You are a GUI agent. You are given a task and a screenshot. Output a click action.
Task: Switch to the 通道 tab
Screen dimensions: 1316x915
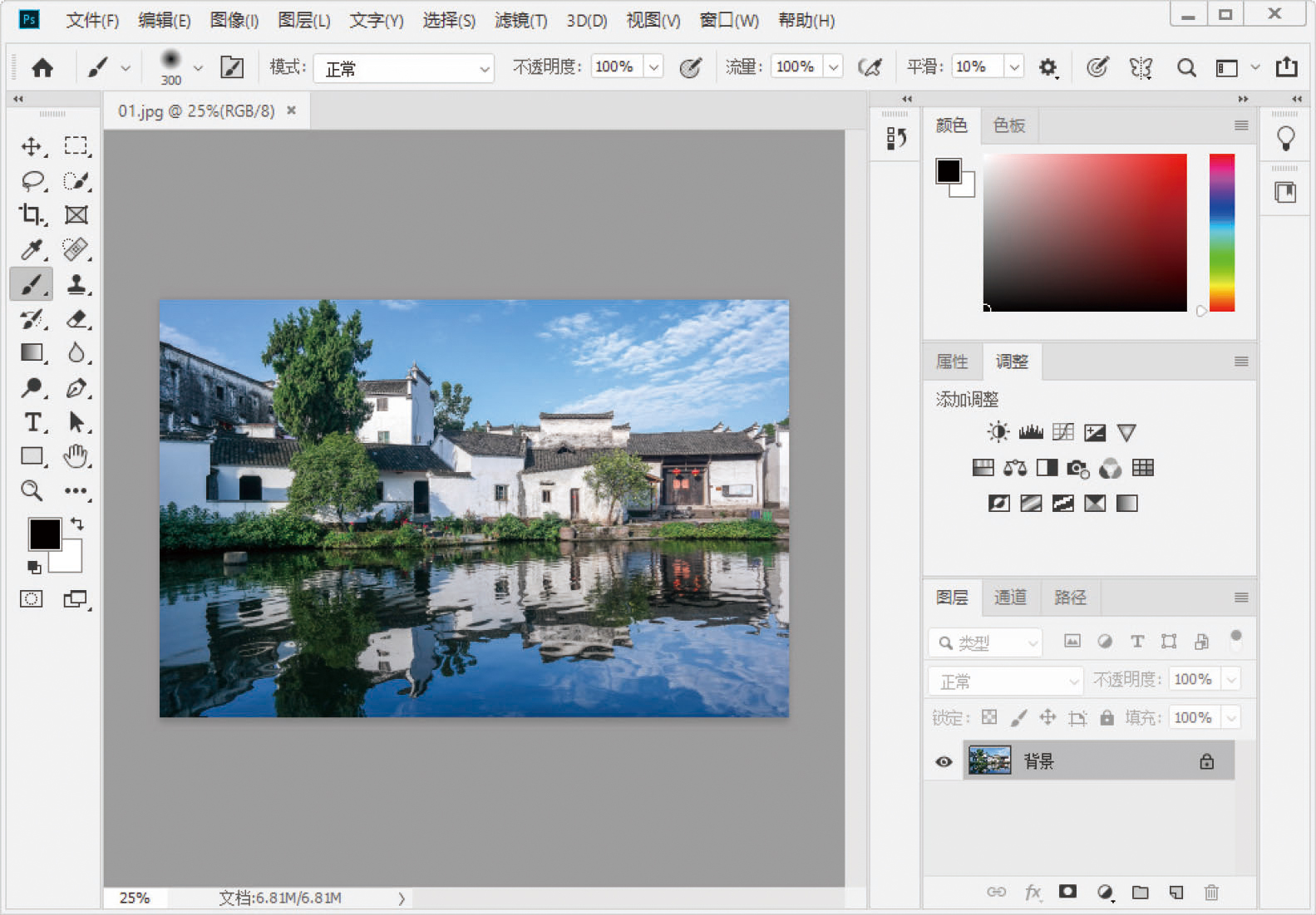[x=1010, y=598]
